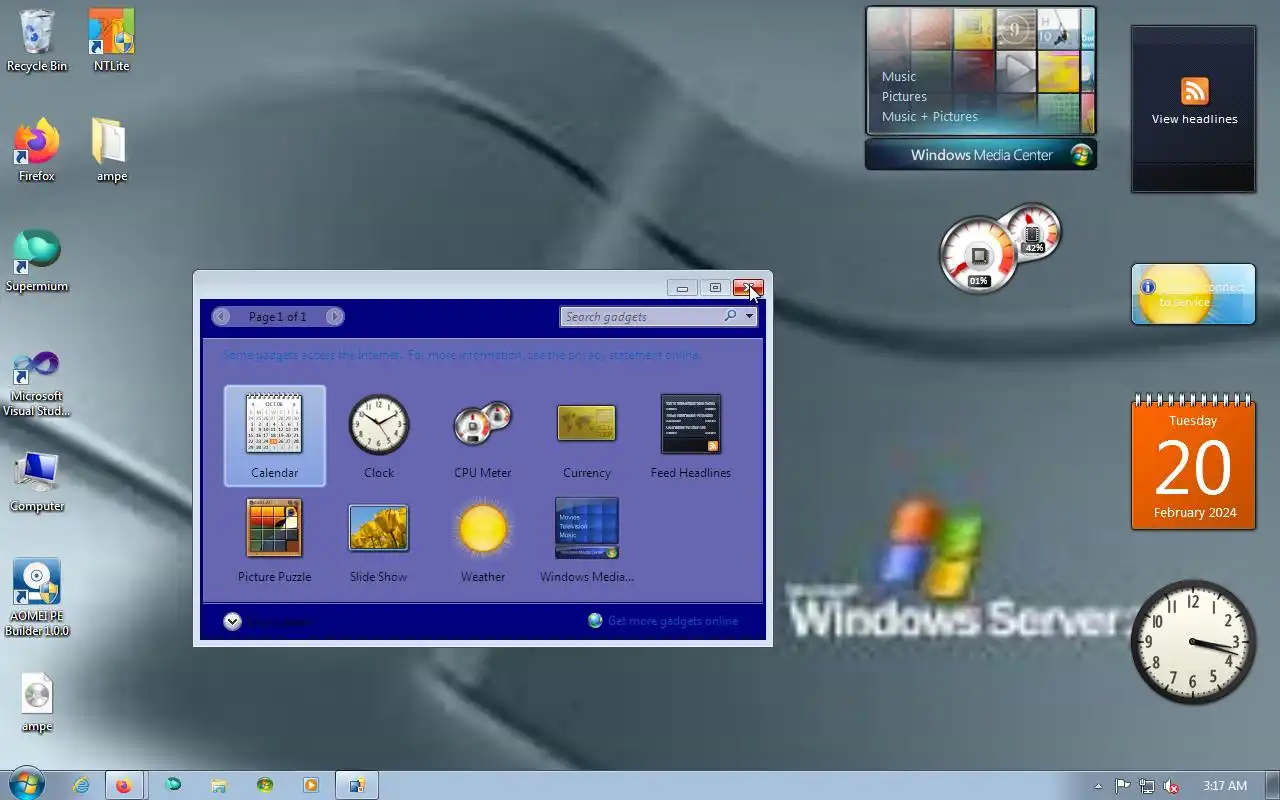Choose Music + Pictures in Media Center gadget
The image size is (1280, 800).
tap(930, 116)
